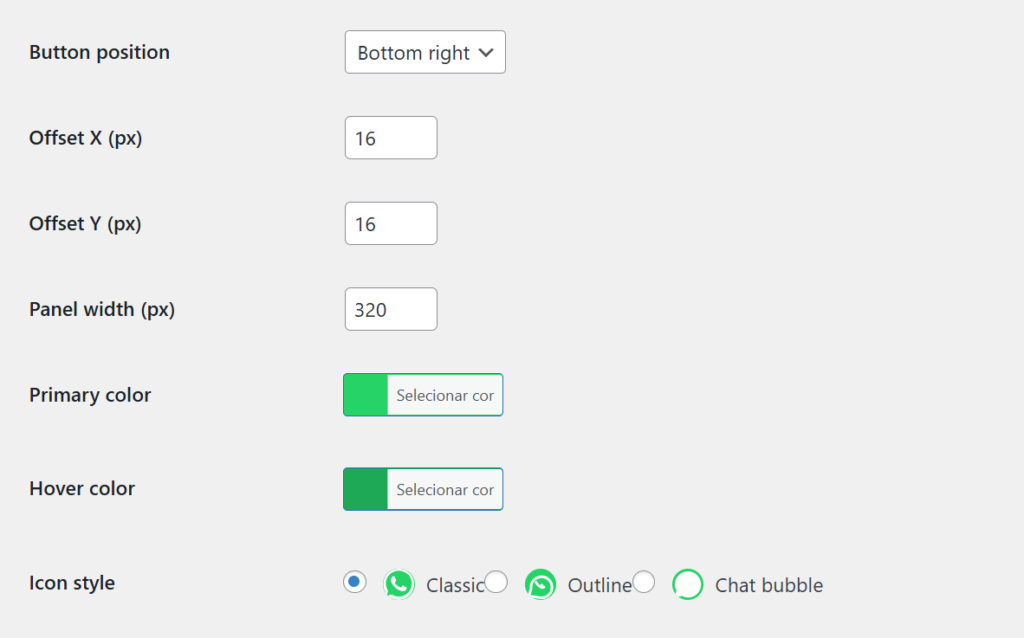Click the Outline WhatsApp icon

540,585
